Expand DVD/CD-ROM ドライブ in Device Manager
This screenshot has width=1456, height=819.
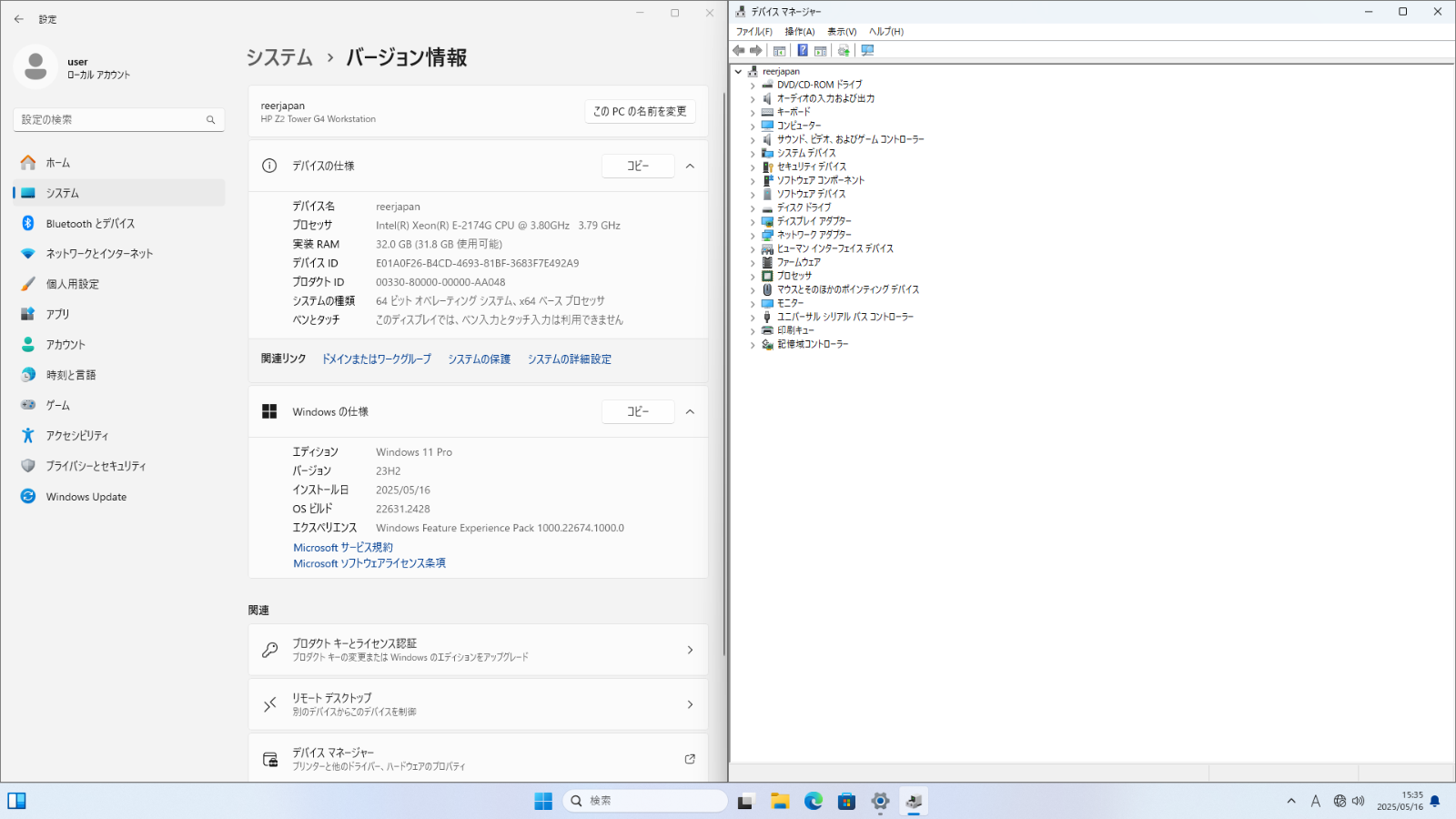[753, 86]
